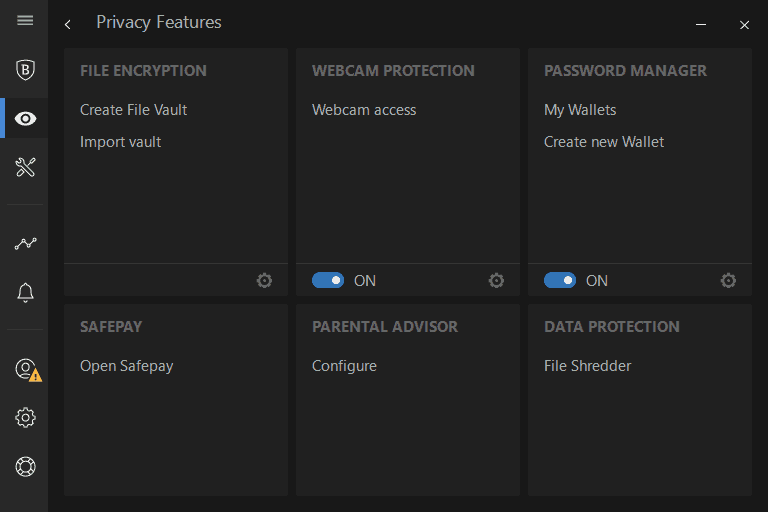Open Webcam access
The width and height of the screenshot is (768, 512).
364,110
